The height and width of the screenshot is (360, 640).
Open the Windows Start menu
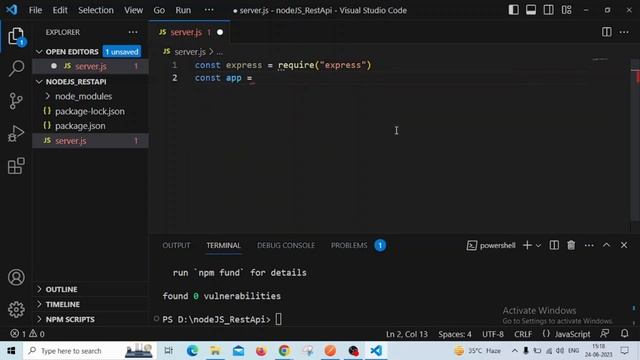[11, 351]
